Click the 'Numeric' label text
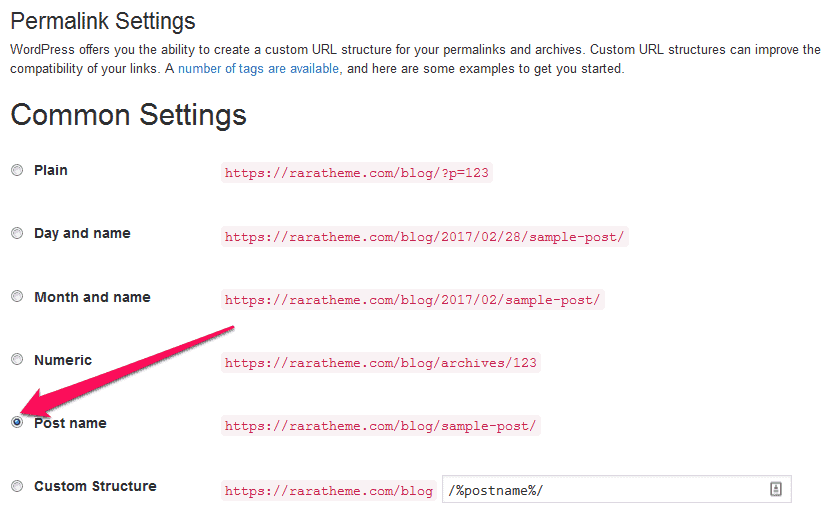The height and width of the screenshot is (529, 821). (x=63, y=360)
